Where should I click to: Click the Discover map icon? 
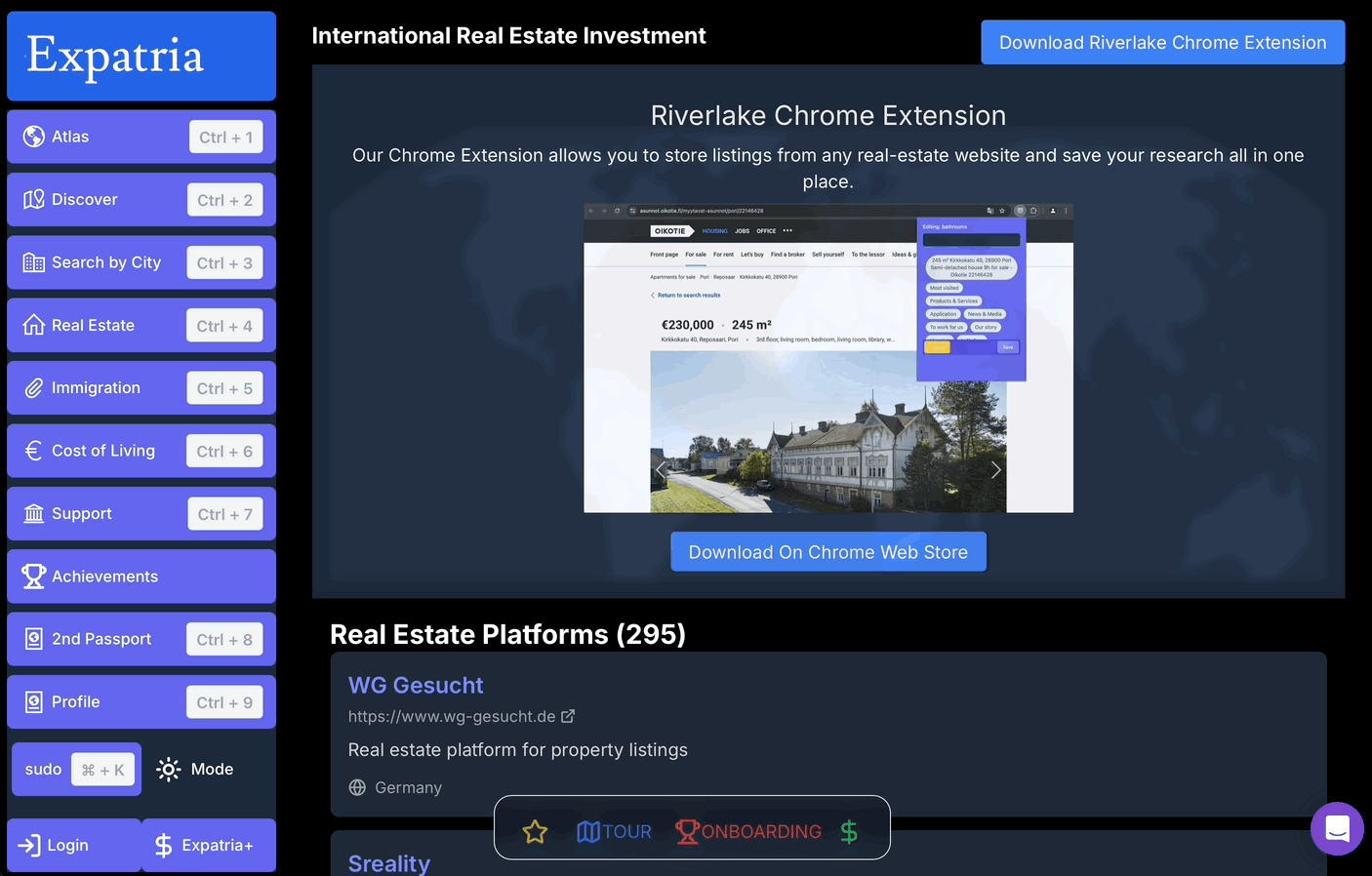pos(34,199)
